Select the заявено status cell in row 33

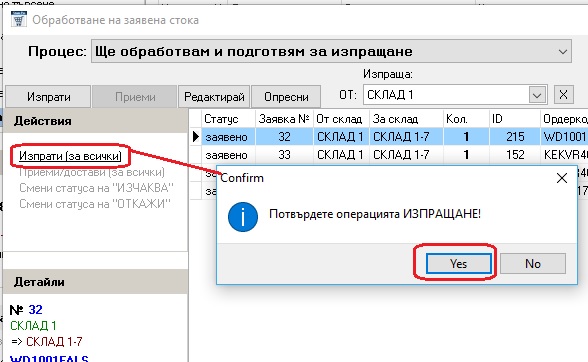(228, 155)
